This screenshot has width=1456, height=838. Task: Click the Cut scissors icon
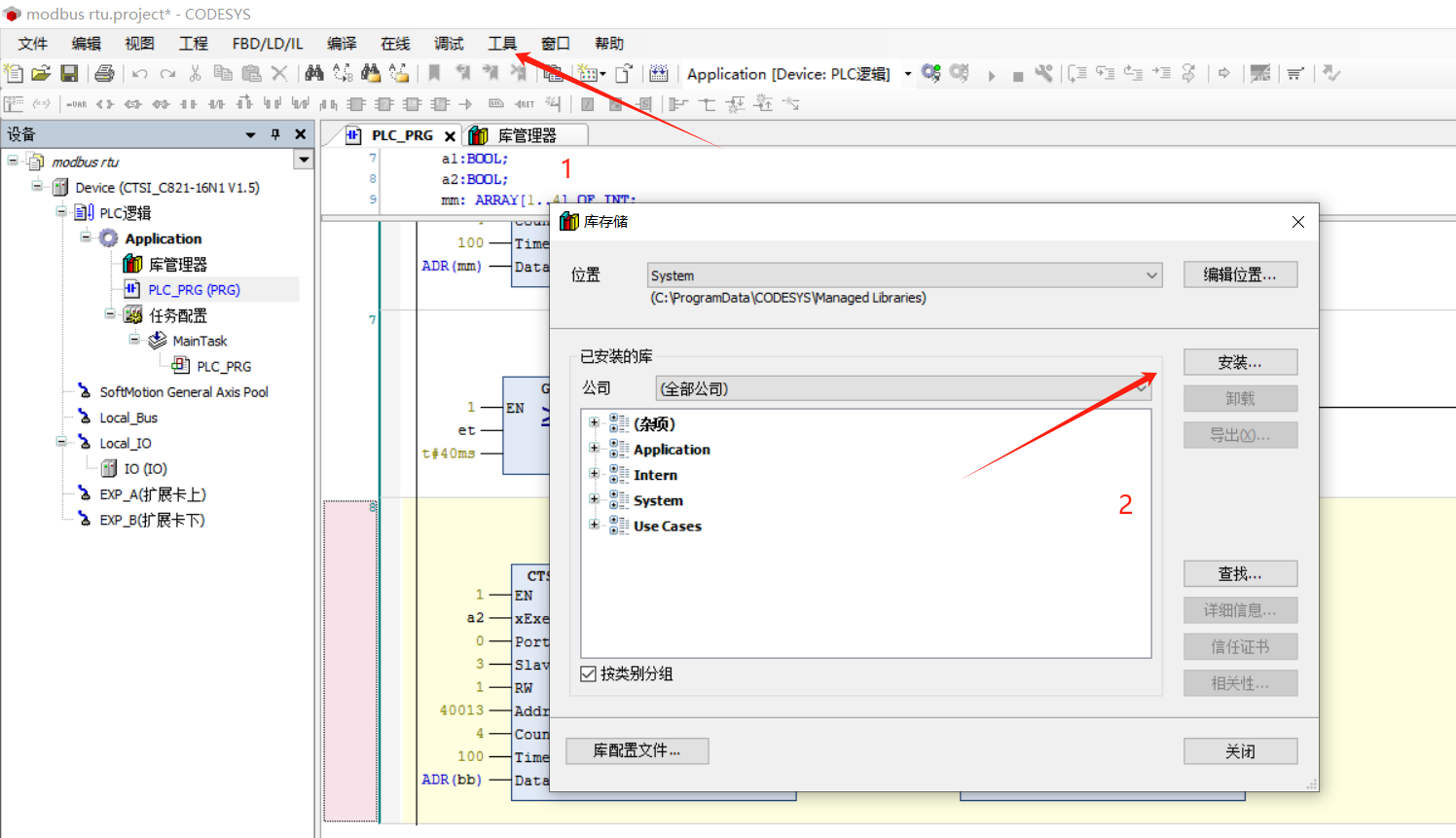(196, 73)
